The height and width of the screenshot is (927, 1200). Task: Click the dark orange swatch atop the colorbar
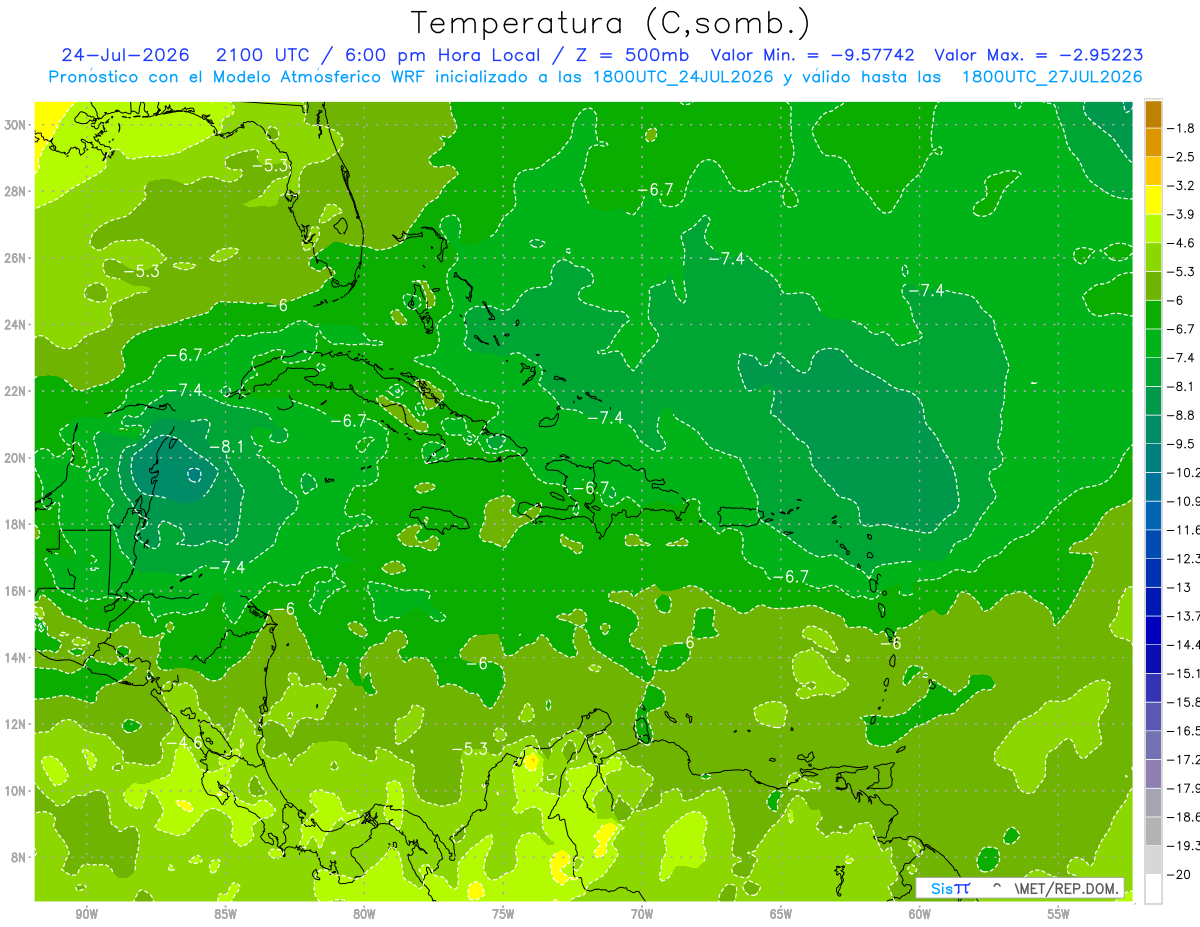(x=1153, y=114)
